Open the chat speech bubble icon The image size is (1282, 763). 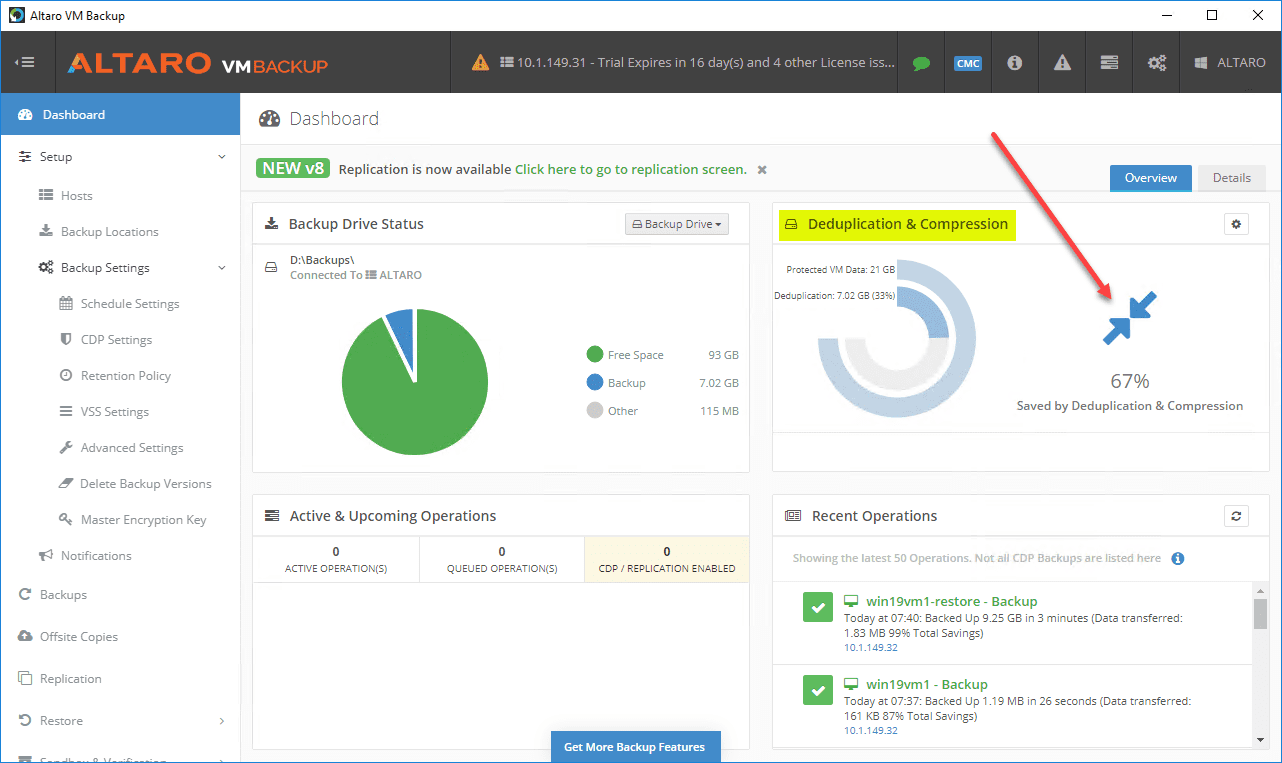(x=921, y=63)
